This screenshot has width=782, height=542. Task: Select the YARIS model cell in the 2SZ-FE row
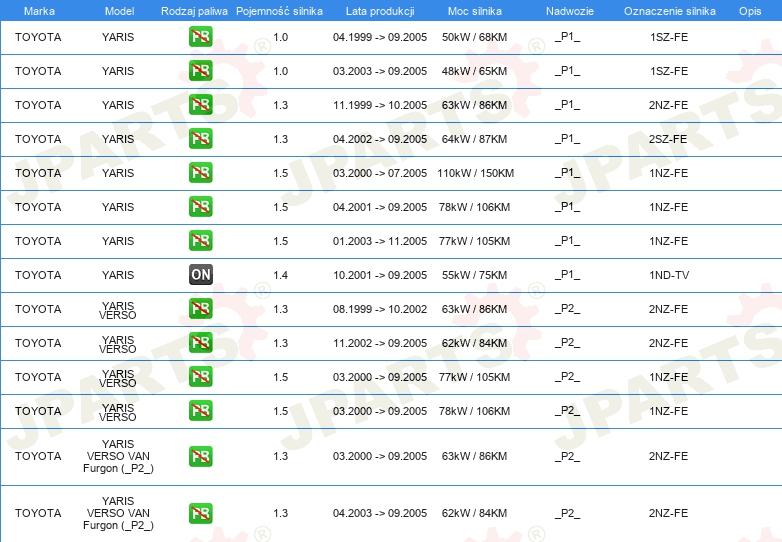coord(118,139)
